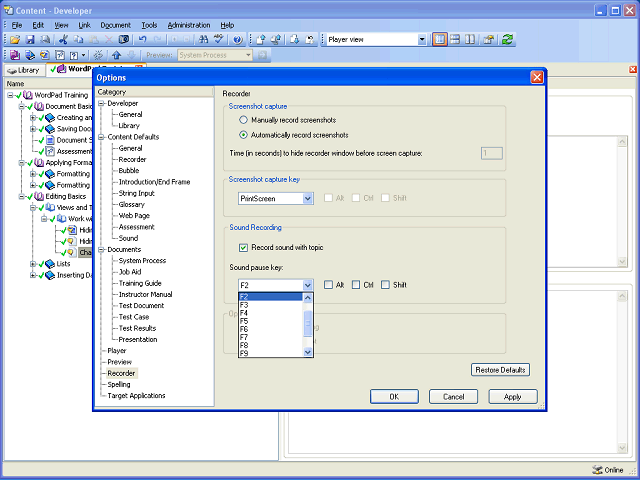Collapse the Content Defaults category node
The image size is (640, 480).
[x=101, y=137]
